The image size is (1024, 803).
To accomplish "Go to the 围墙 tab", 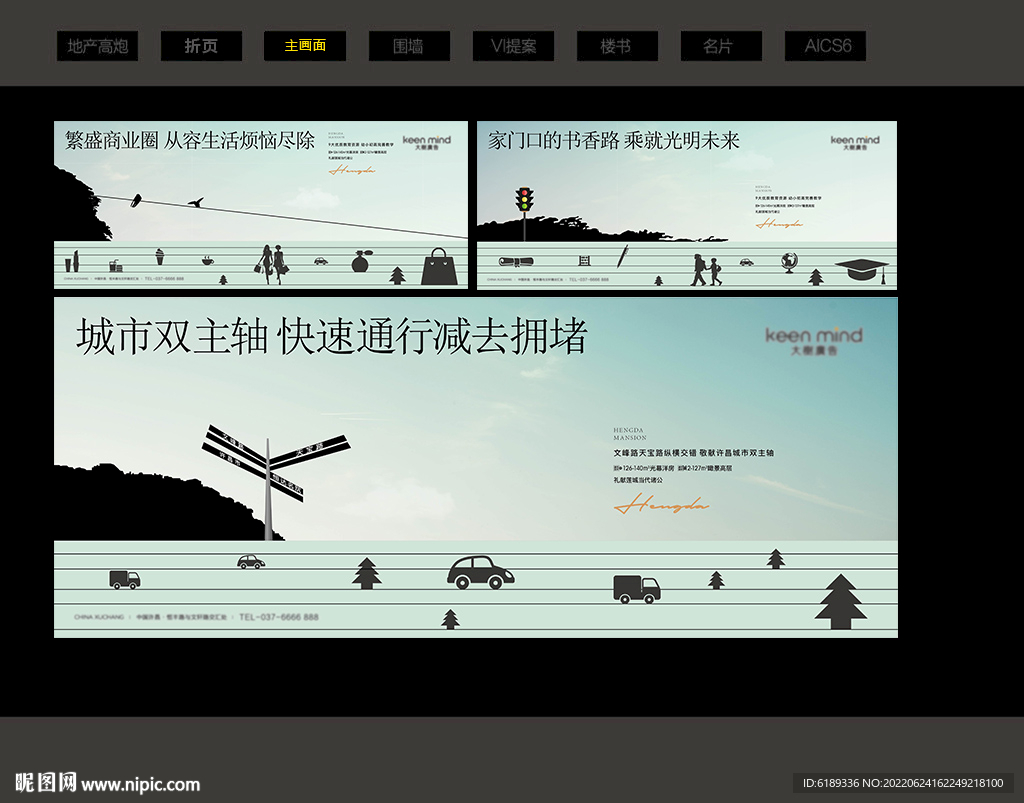I will pyautogui.click(x=409, y=46).
